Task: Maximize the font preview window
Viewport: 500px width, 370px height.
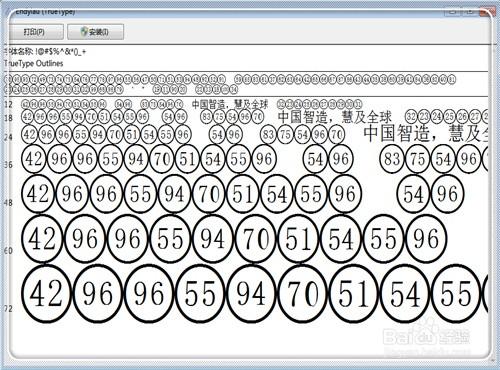Action: [470, 11]
